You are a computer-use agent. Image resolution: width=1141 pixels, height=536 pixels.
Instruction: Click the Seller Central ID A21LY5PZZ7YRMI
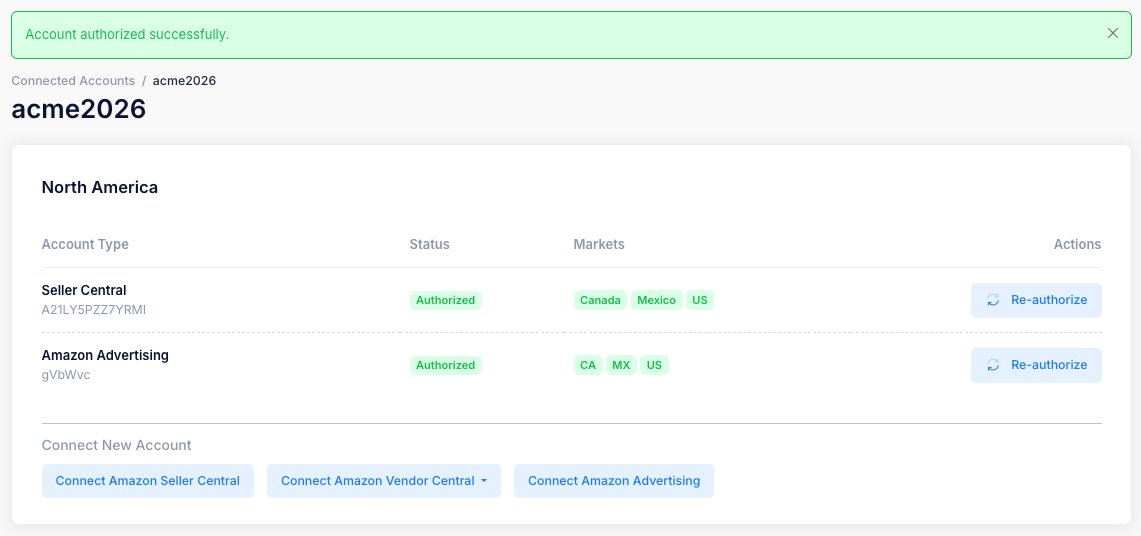click(94, 310)
